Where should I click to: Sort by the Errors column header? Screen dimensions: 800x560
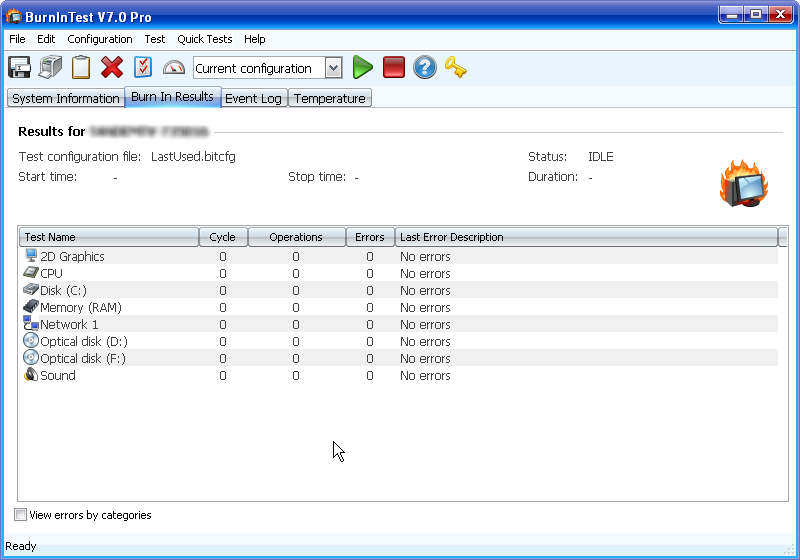coord(370,237)
